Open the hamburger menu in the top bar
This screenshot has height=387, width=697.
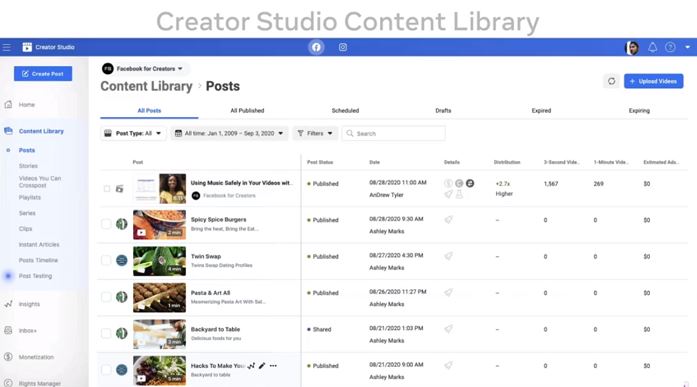[6, 47]
